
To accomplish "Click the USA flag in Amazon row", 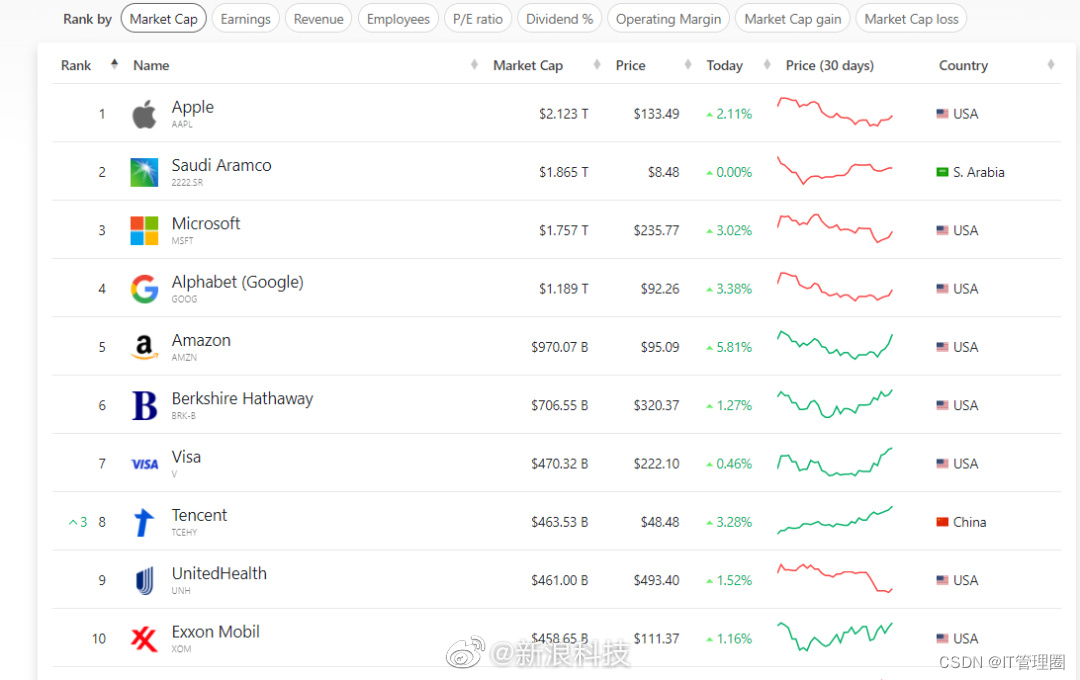I will (x=942, y=347).
